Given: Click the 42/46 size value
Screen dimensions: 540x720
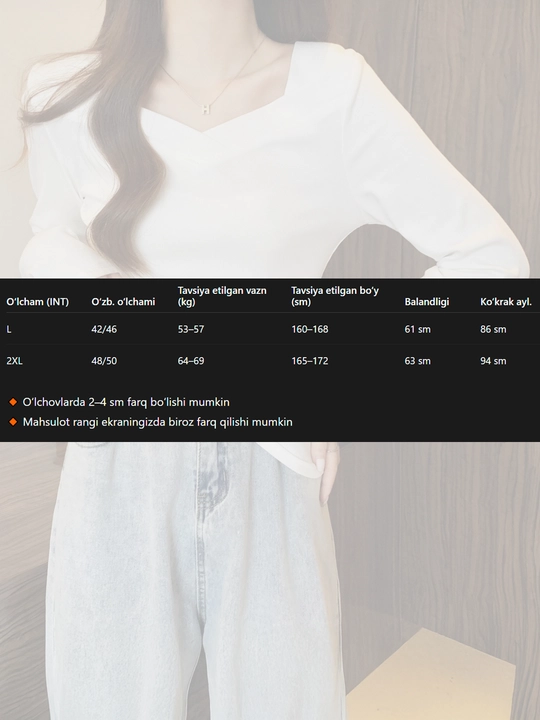Looking at the screenshot, I should tap(104, 329).
